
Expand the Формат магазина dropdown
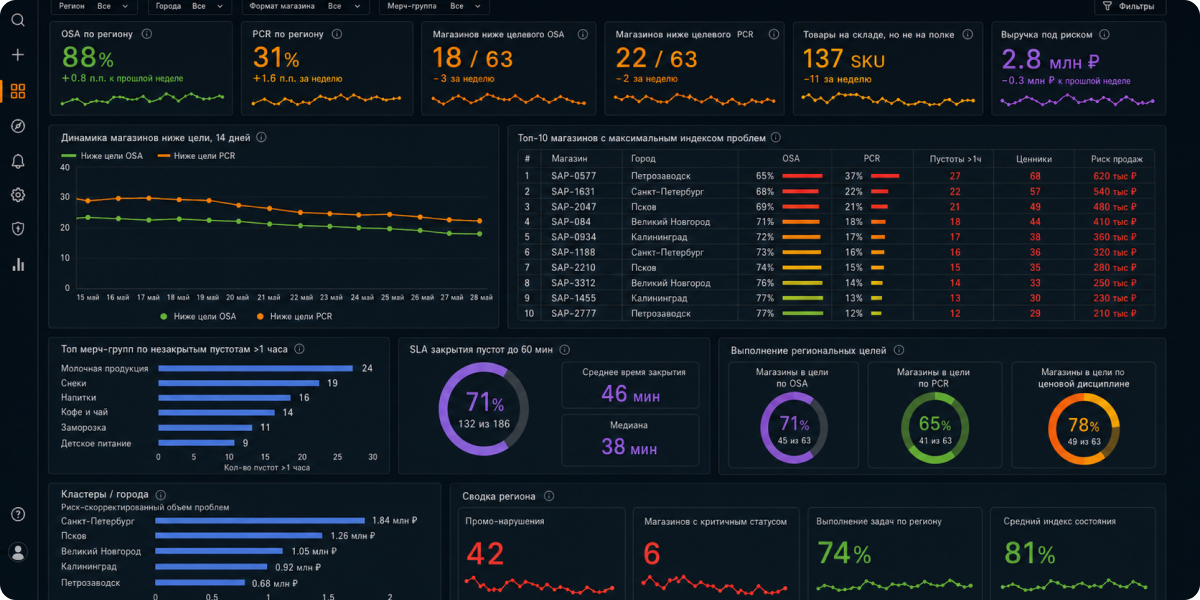[304, 6]
